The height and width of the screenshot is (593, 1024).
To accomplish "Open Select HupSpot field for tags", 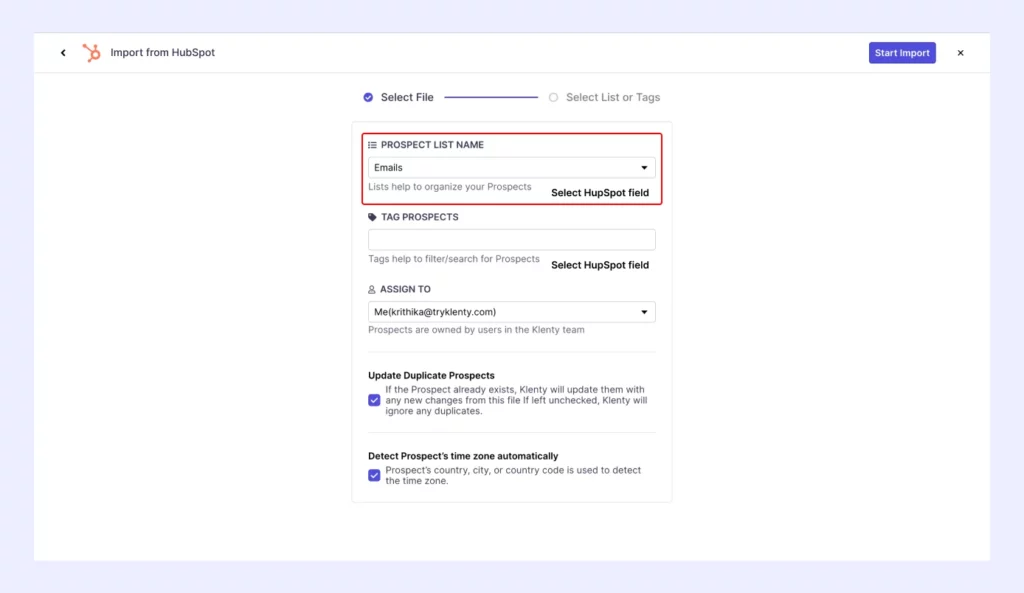I will (x=600, y=265).
